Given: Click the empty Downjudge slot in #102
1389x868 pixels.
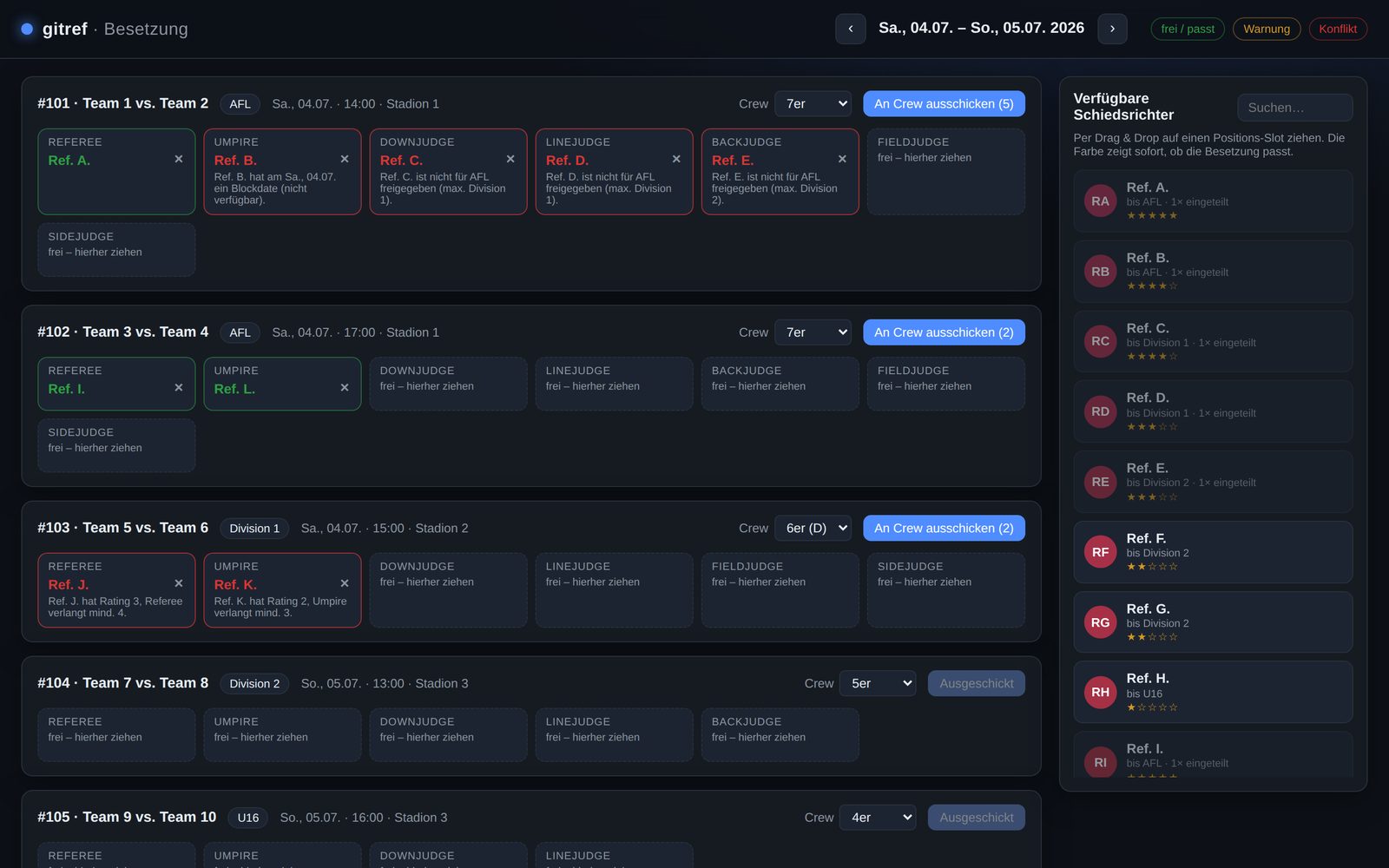Looking at the screenshot, I should [x=448, y=384].
